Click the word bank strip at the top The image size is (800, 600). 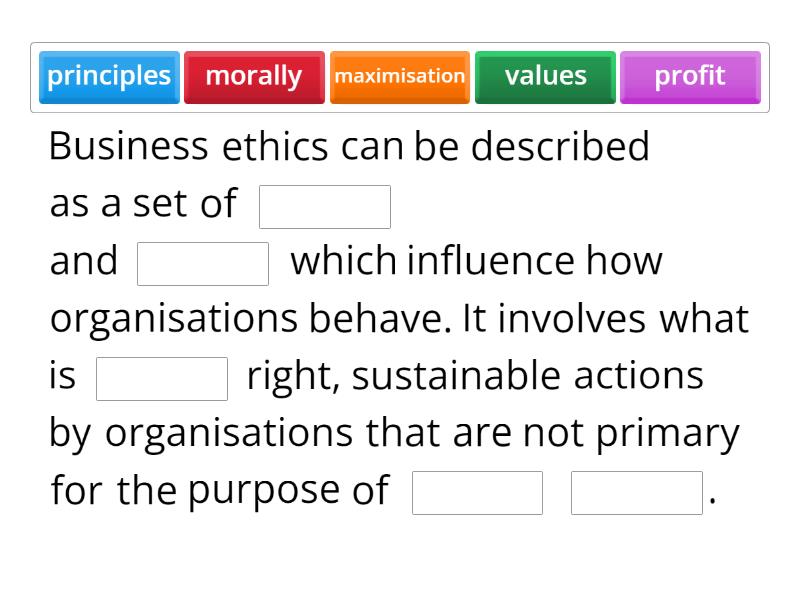(x=400, y=77)
